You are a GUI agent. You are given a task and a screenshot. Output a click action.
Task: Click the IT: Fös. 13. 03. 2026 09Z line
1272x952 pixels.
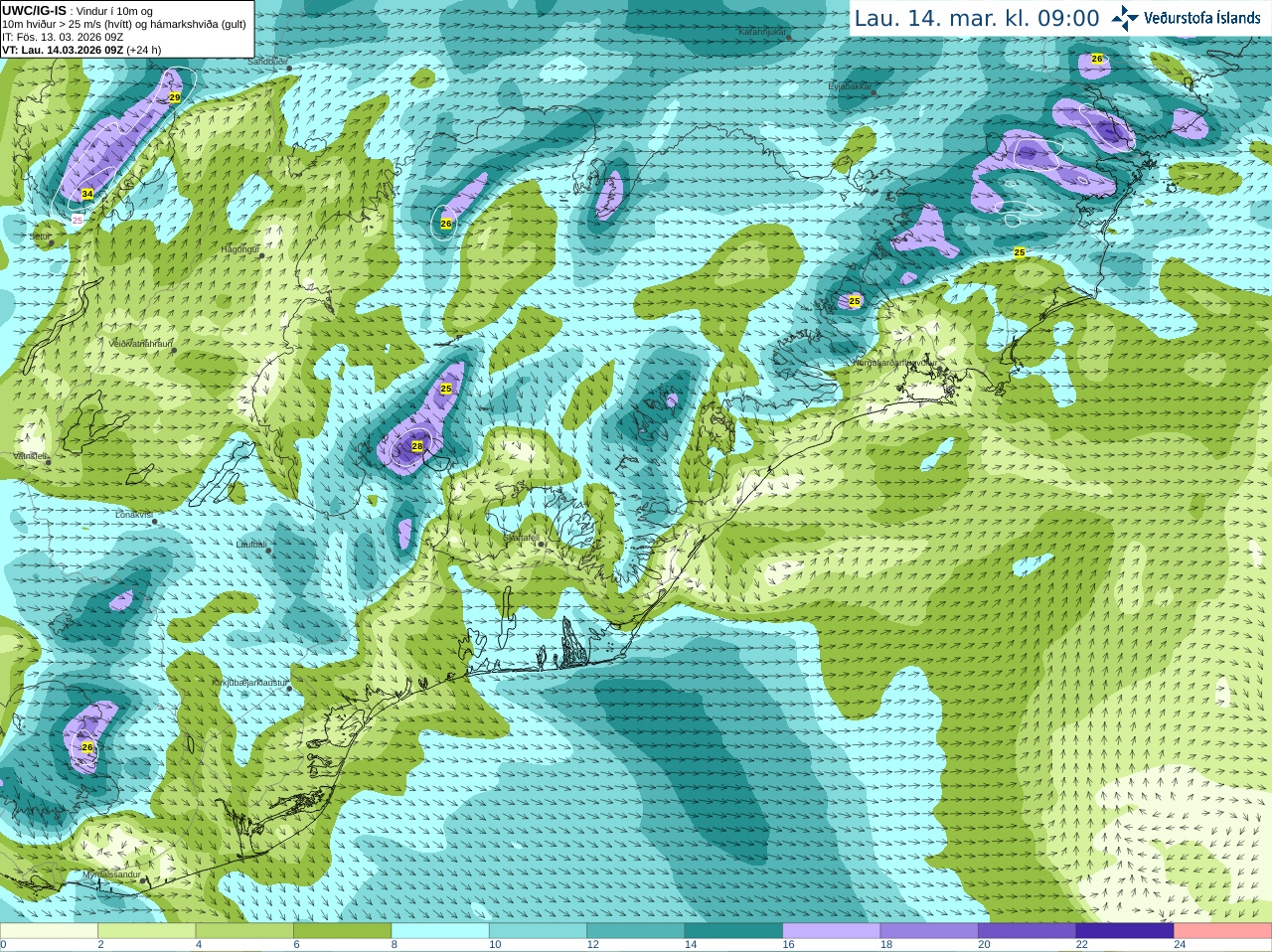tap(63, 37)
